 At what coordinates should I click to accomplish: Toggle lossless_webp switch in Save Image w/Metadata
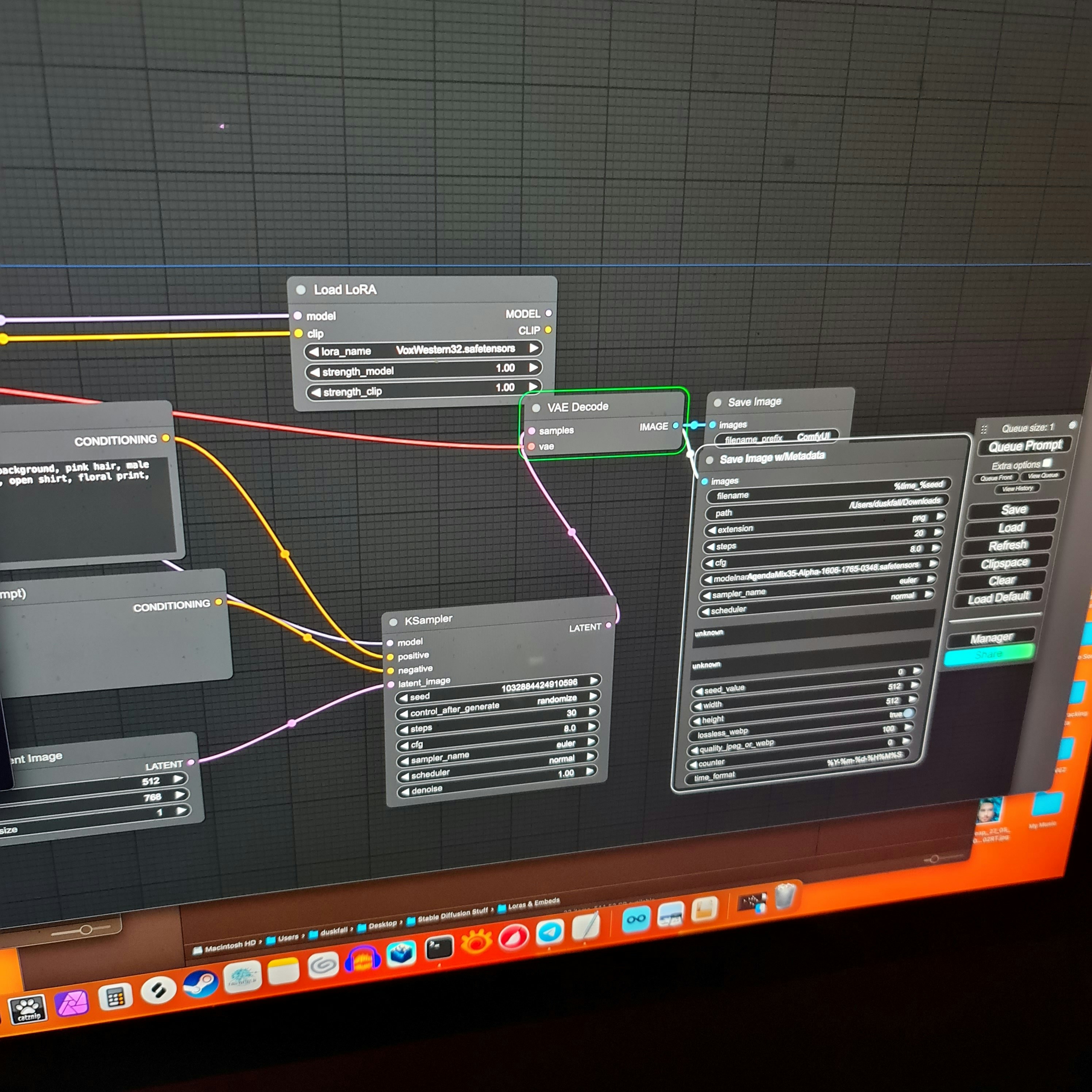point(908,713)
